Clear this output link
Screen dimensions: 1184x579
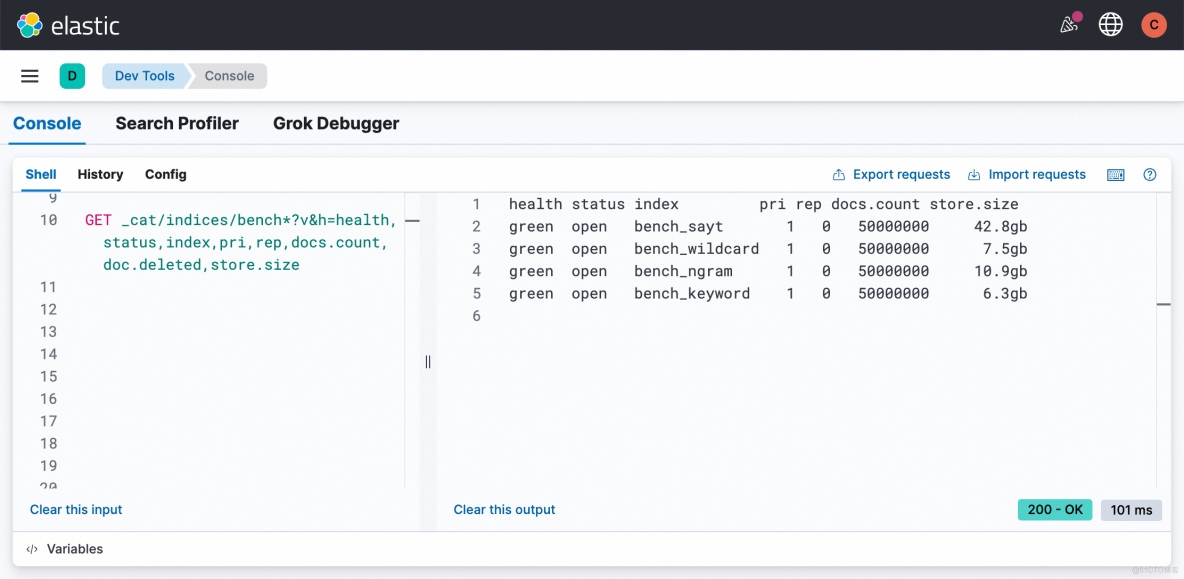[x=504, y=510]
